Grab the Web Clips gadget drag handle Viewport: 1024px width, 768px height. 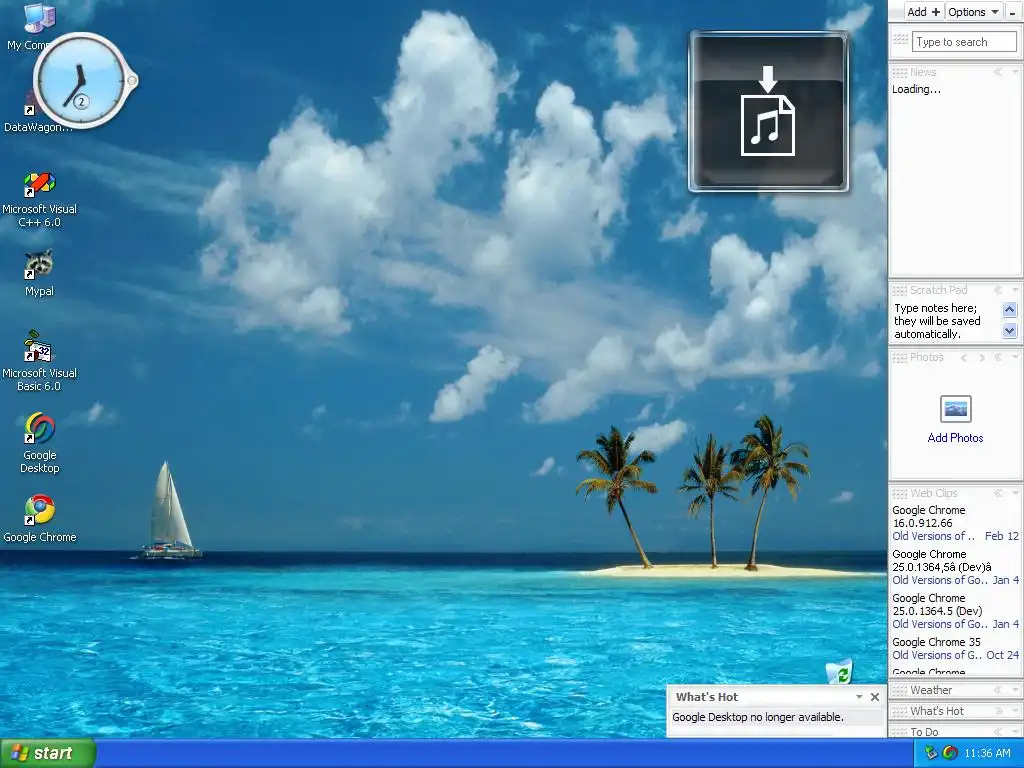(899, 493)
